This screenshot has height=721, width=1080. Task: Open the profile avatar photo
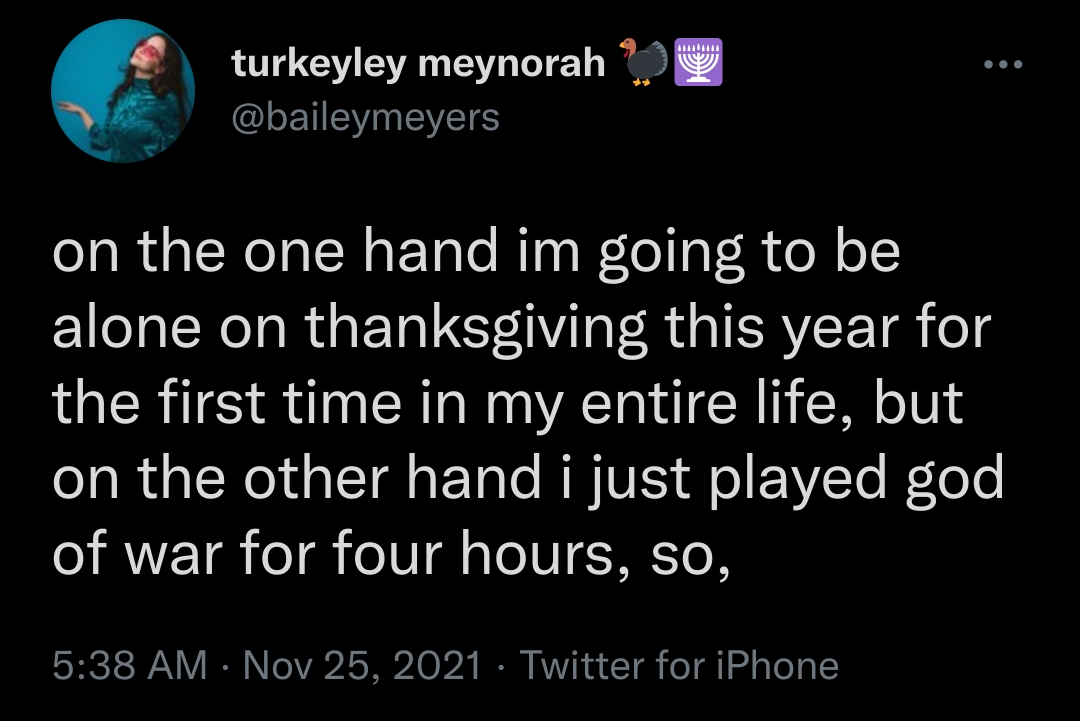coord(123,91)
